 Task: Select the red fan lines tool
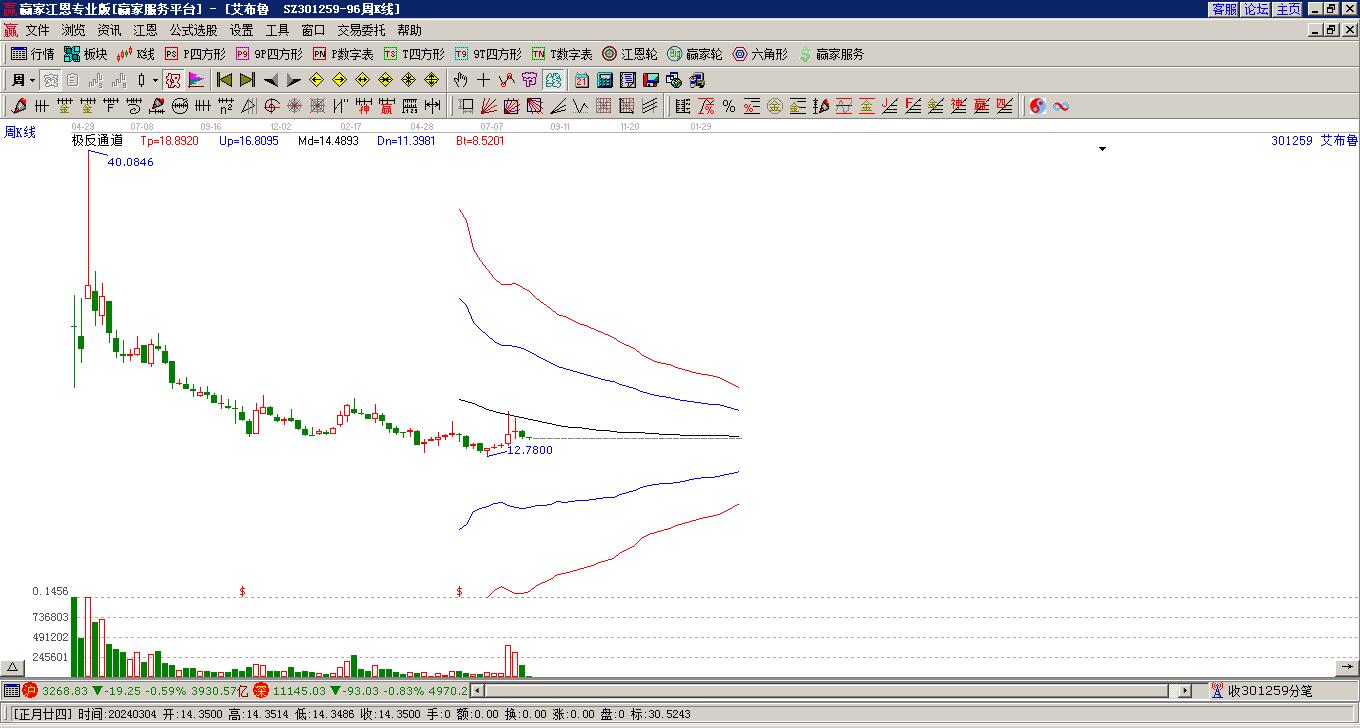pos(489,106)
